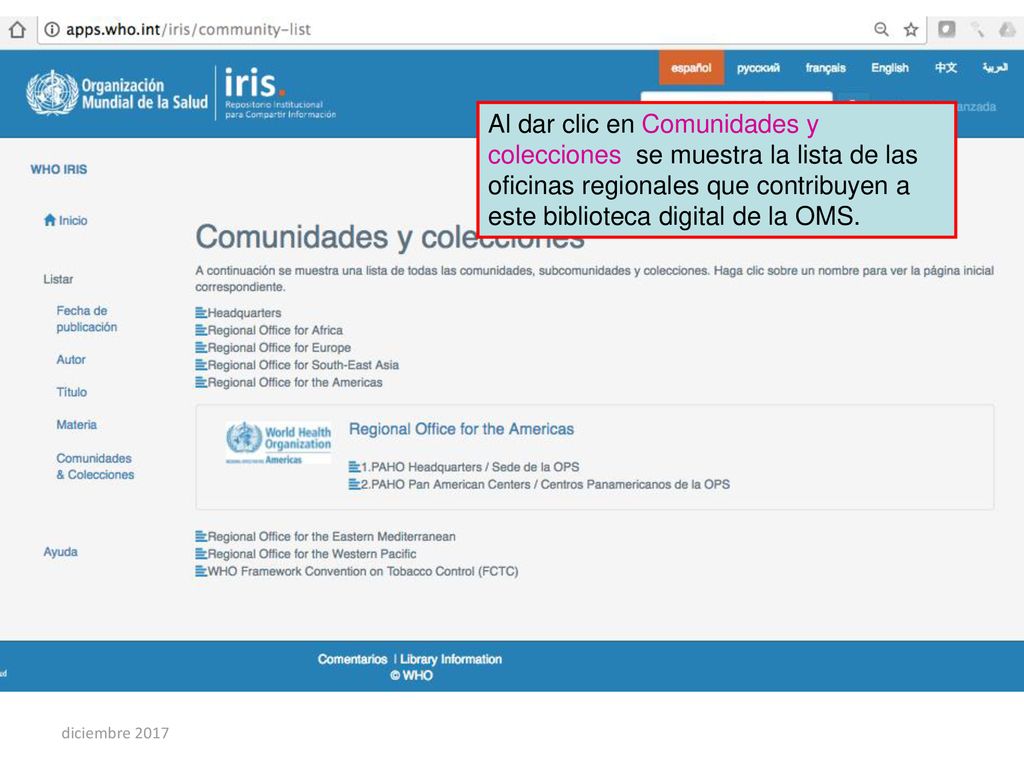Screen dimensions: 1024x768
Task: Go to Inicio in sidebar
Action: coord(72,220)
